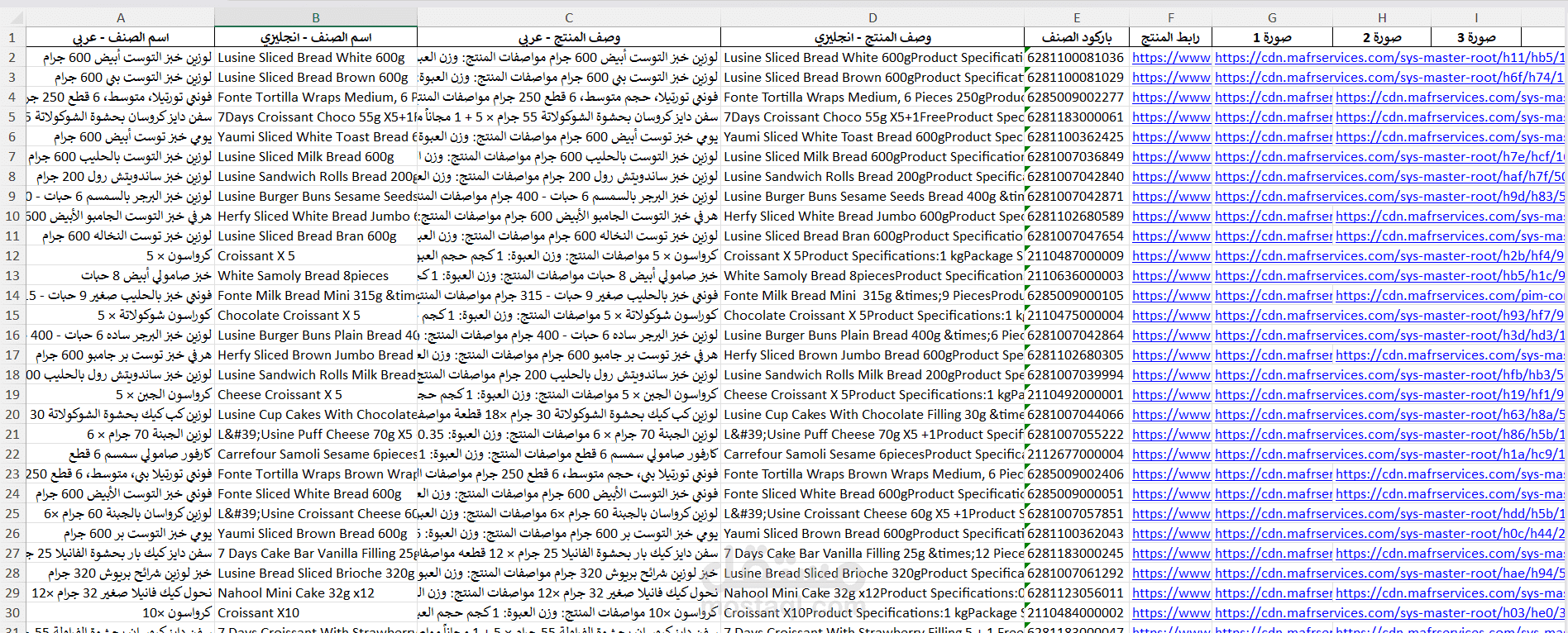
Task: Click header cell 'رابط المنتج'
Action: (1171, 37)
